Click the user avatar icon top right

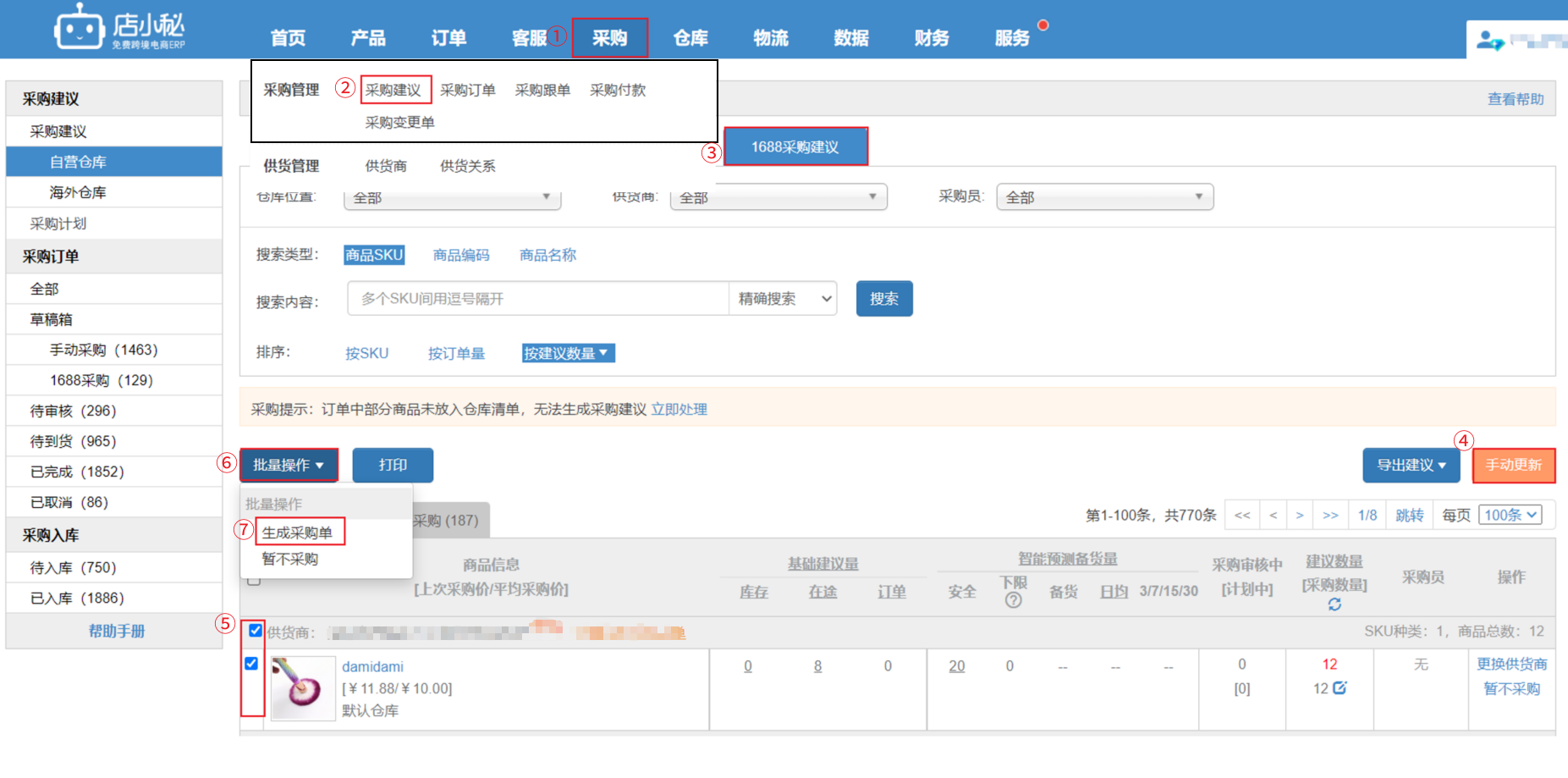point(1488,40)
